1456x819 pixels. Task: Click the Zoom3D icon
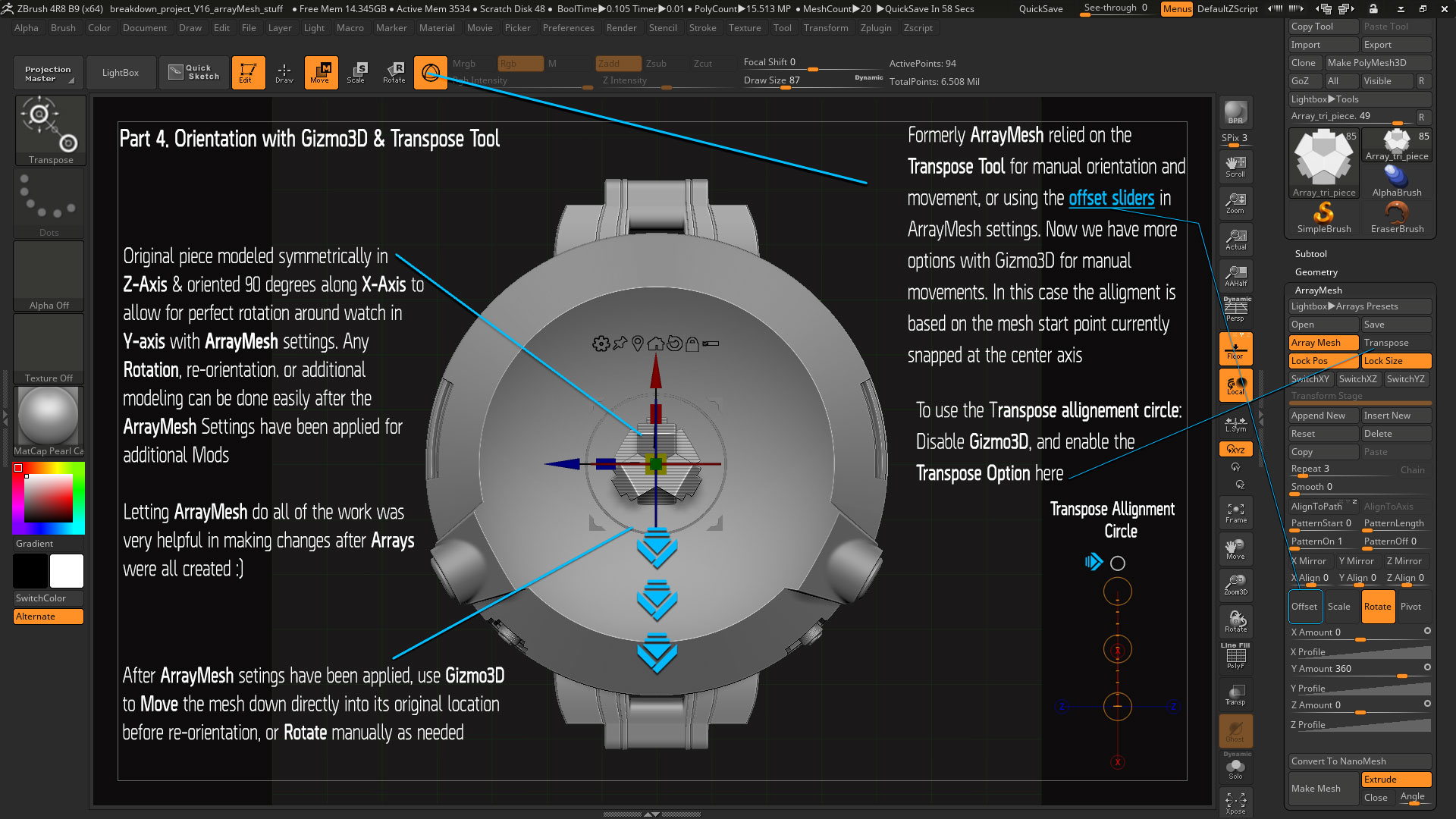[x=1235, y=585]
